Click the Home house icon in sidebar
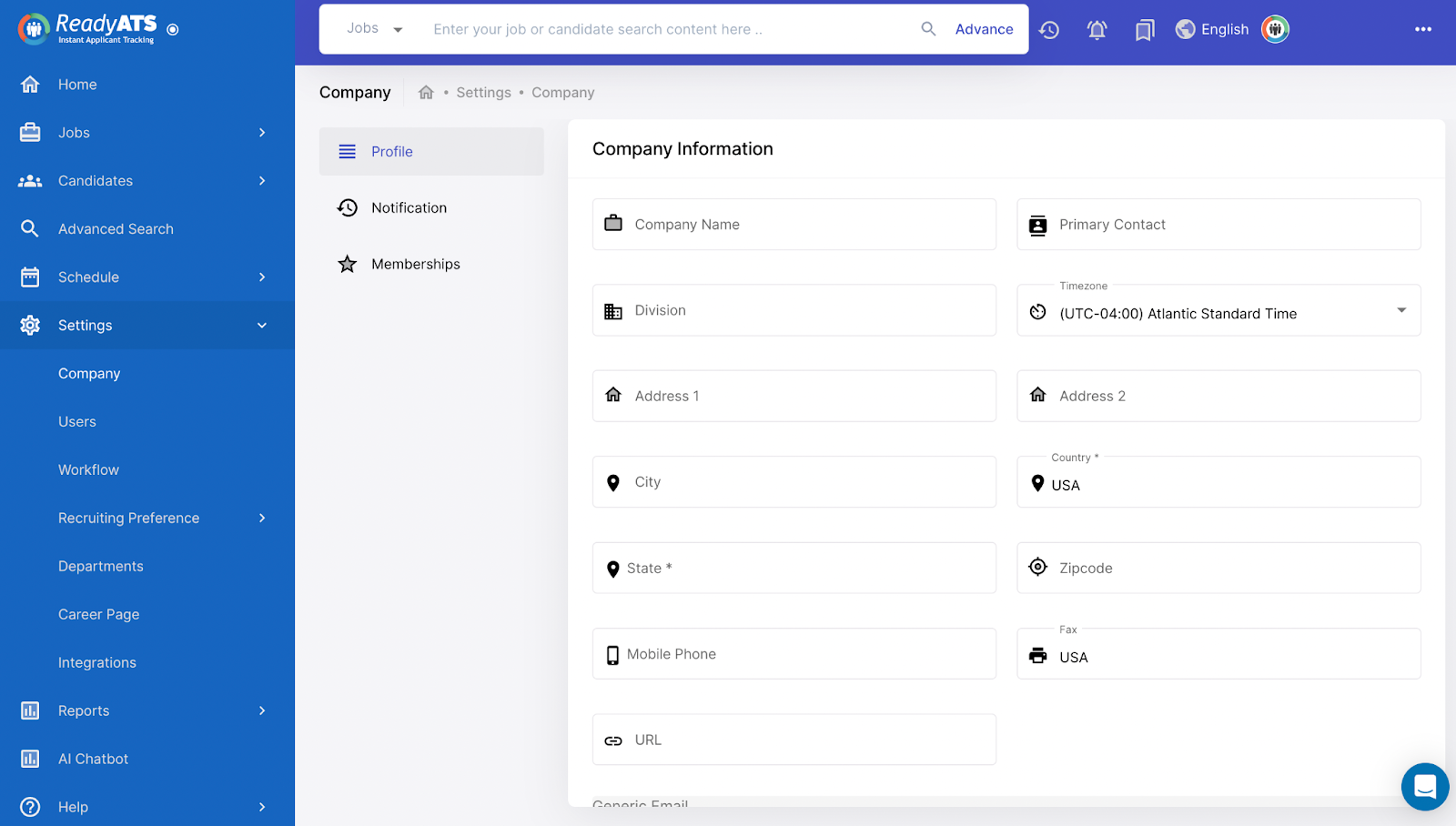This screenshot has width=1456, height=826. [30, 85]
